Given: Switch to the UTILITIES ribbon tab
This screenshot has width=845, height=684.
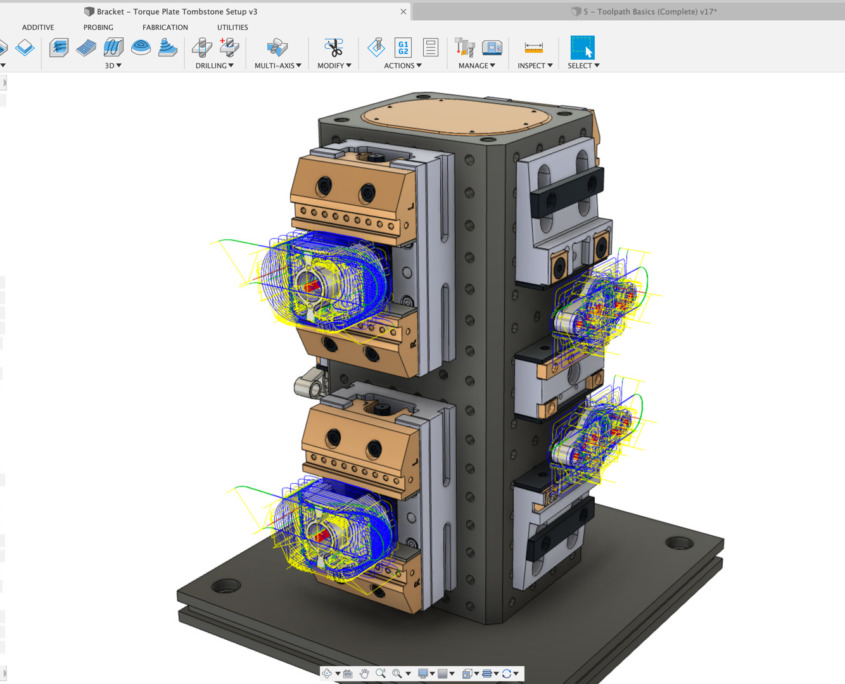Looking at the screenshot, I should [233, 27].
